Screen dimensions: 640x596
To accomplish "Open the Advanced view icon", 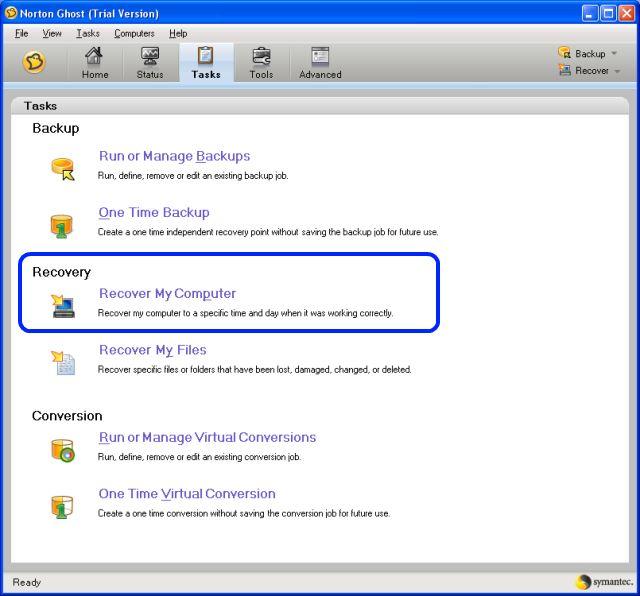I will pyautogui.click(x=320, y=56).
